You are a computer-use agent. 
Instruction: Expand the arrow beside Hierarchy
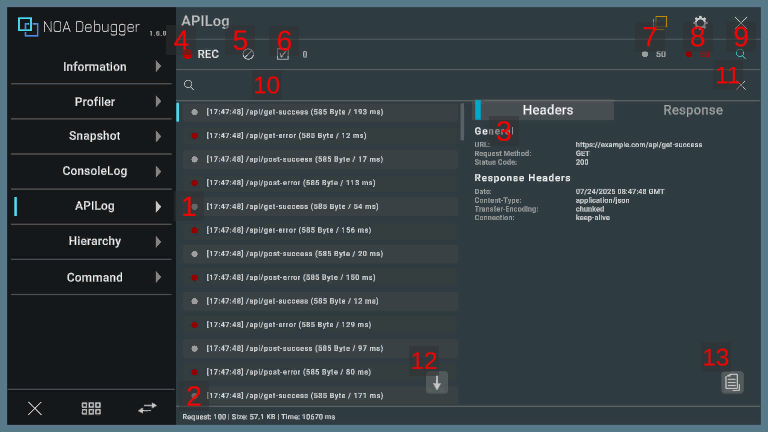point(158,241)
